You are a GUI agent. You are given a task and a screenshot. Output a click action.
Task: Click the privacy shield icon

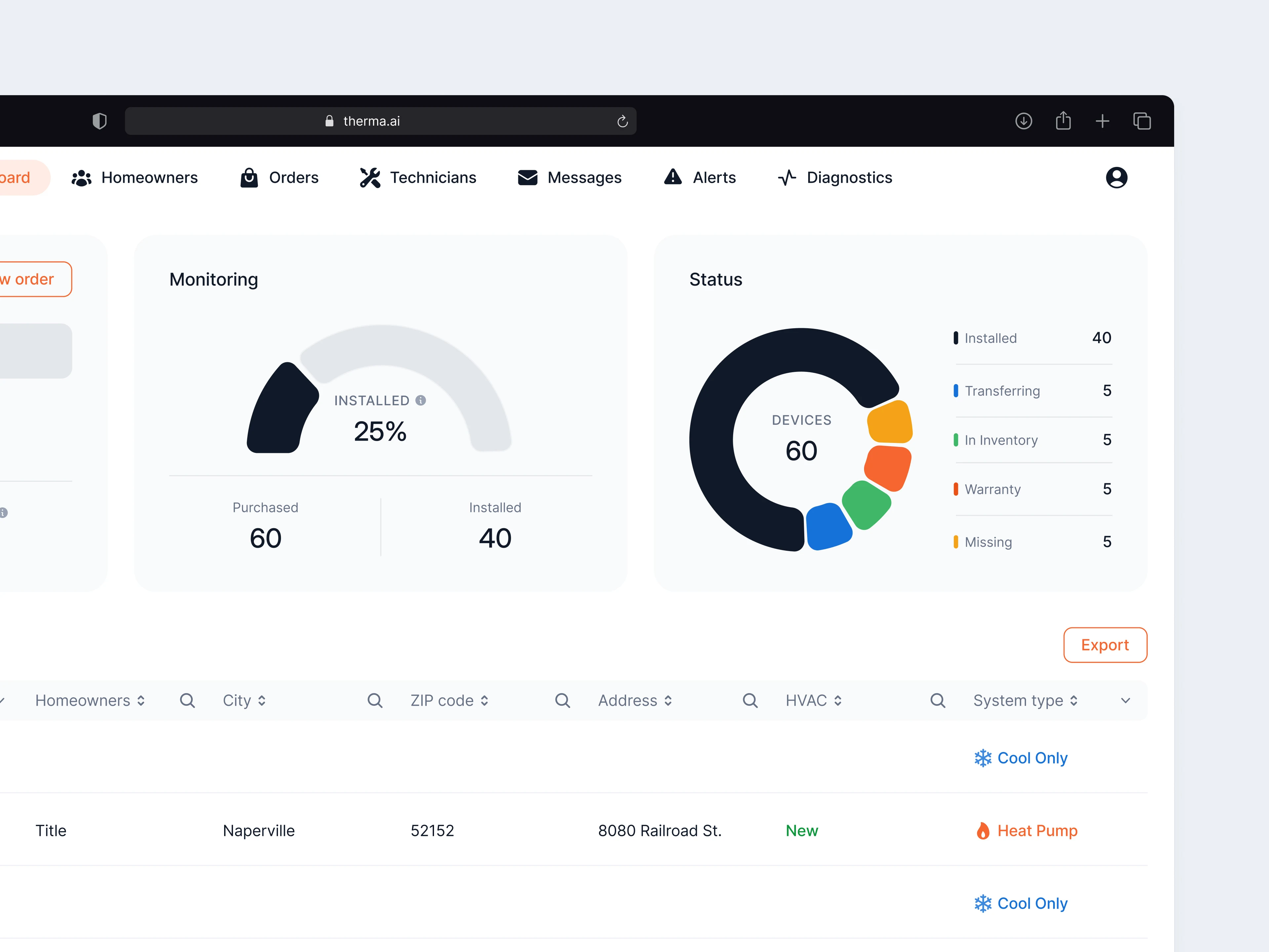pyautogui.click(x=99, y=121)
